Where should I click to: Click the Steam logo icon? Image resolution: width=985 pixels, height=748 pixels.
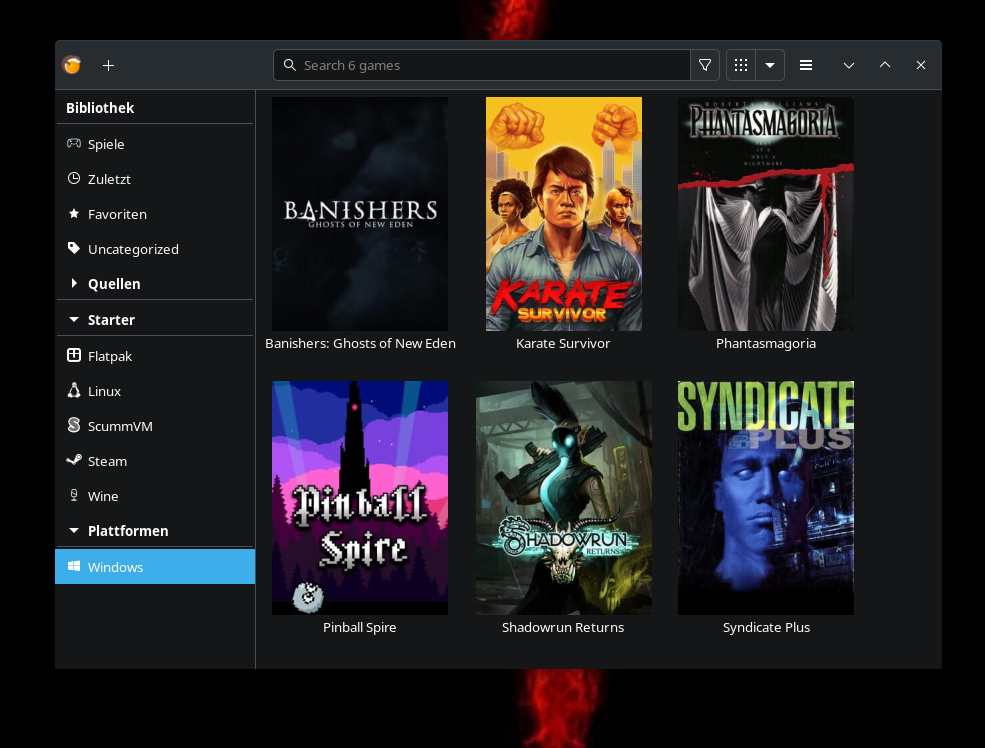point(73,460)
